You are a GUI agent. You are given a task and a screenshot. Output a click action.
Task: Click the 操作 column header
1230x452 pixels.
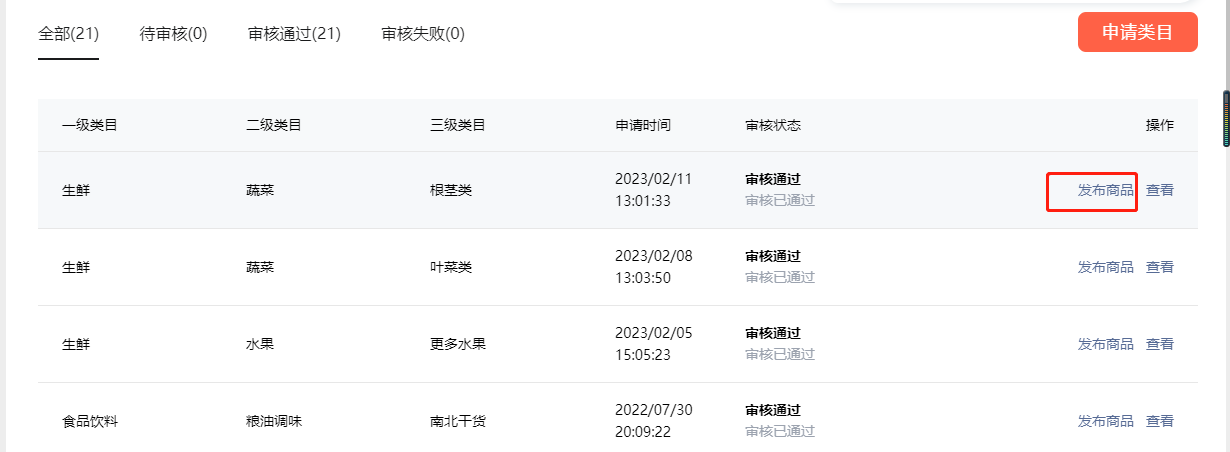(x=1160, y=125)
